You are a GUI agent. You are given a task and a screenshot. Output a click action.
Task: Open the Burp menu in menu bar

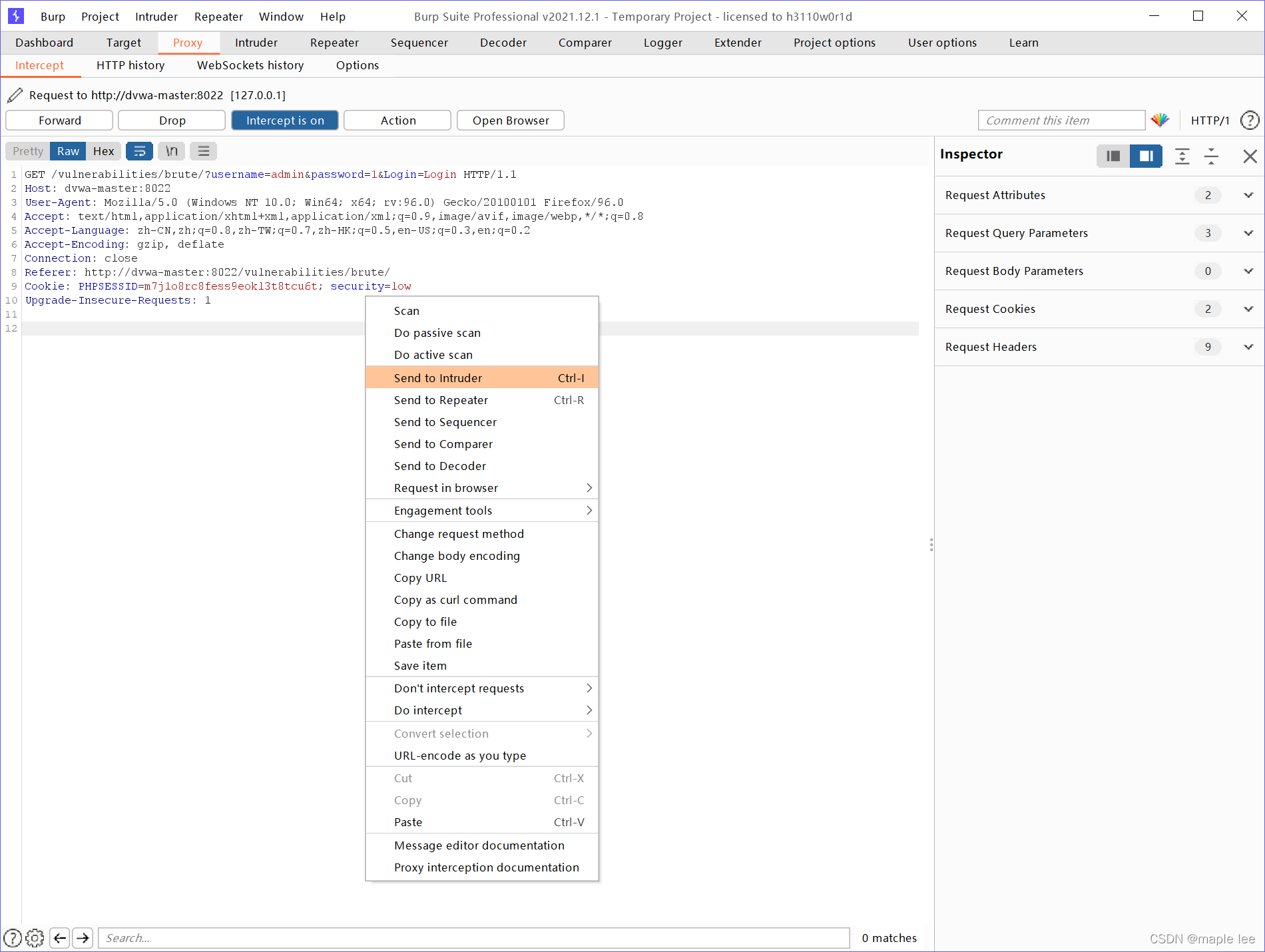pos(53,17)
